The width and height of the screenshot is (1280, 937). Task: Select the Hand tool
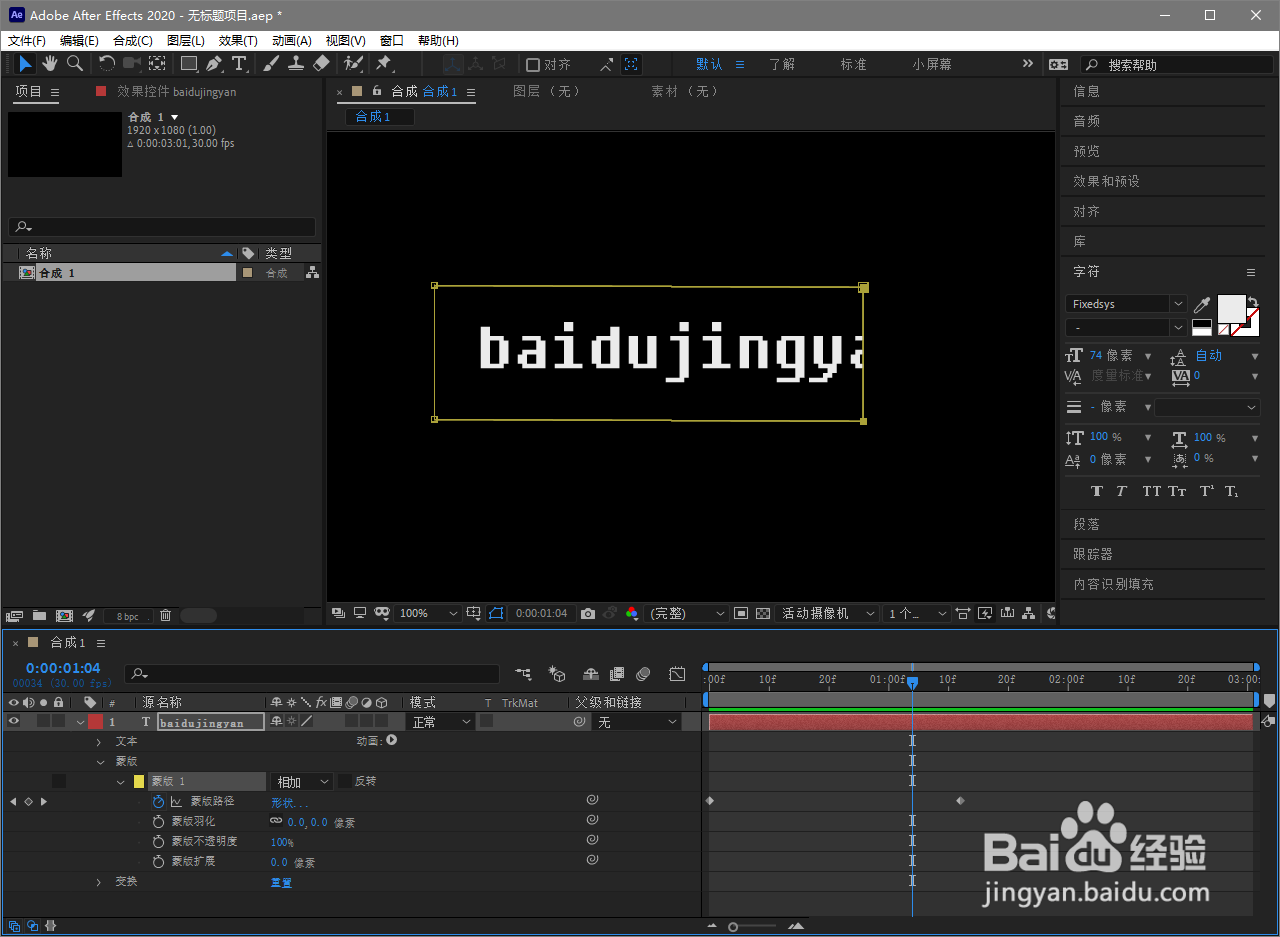pos(50,64)
